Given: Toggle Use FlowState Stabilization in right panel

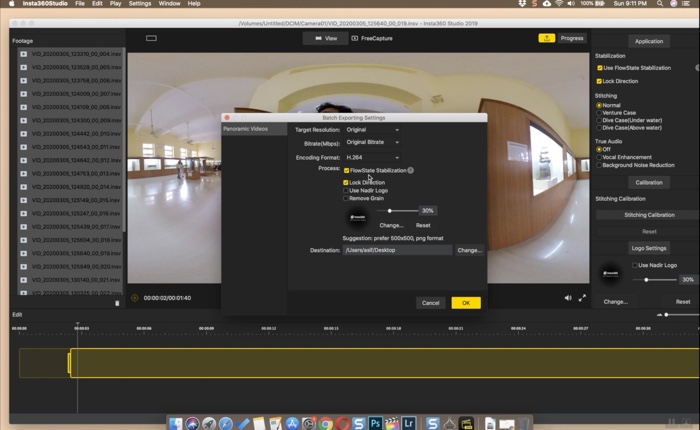Looking at the screenshot, I should [600, 68].
